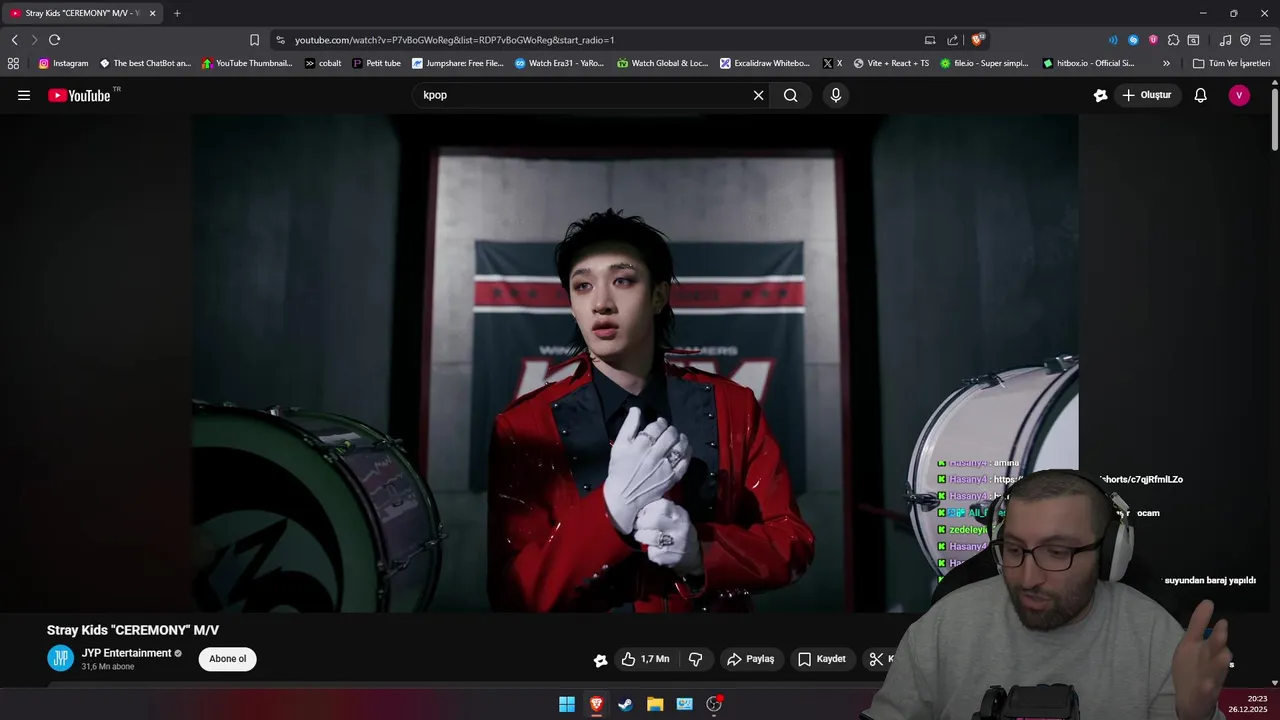Click the Stray Kids CEREMONY video title

click(133, 630)
